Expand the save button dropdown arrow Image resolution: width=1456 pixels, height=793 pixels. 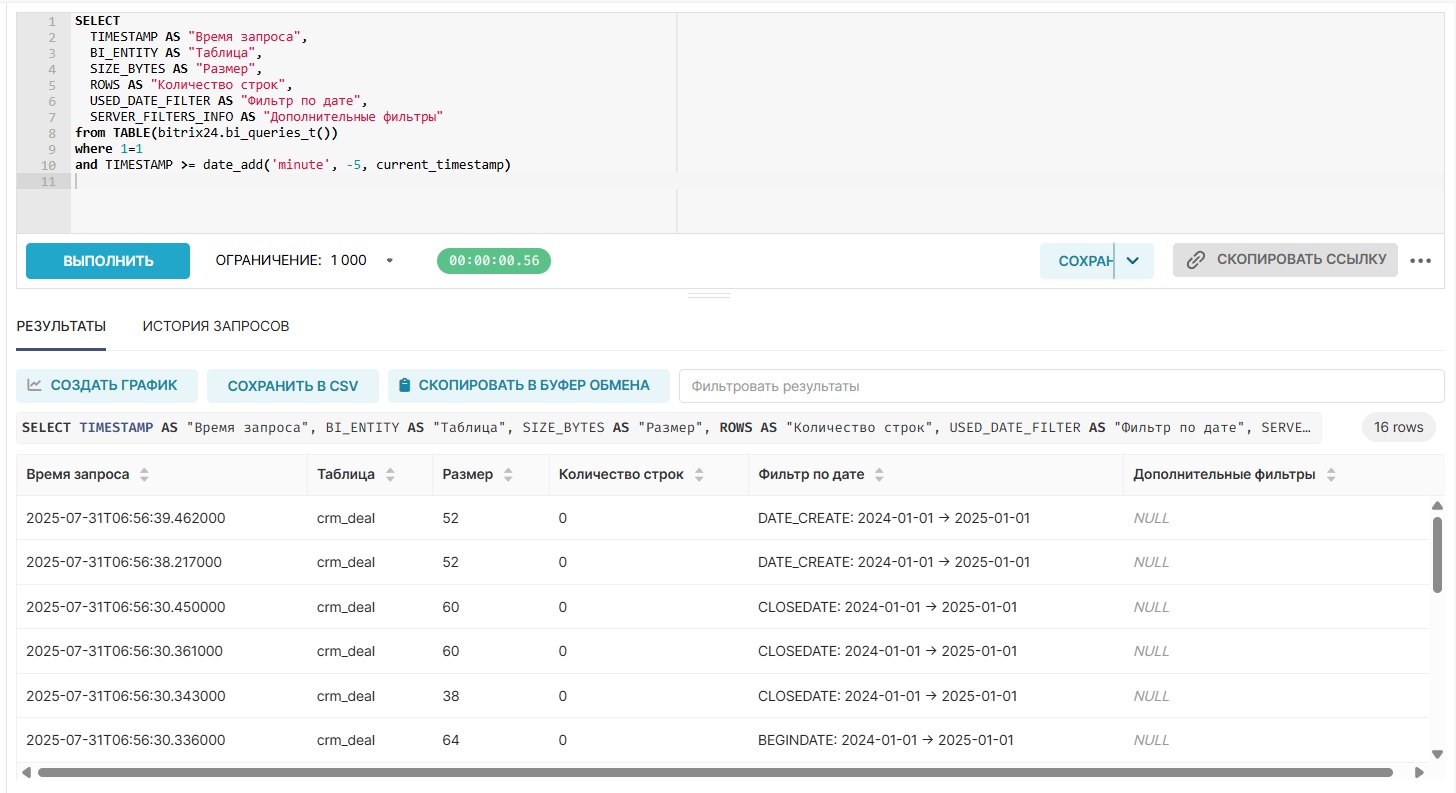pyautogui.click(x=1133, y=261)
